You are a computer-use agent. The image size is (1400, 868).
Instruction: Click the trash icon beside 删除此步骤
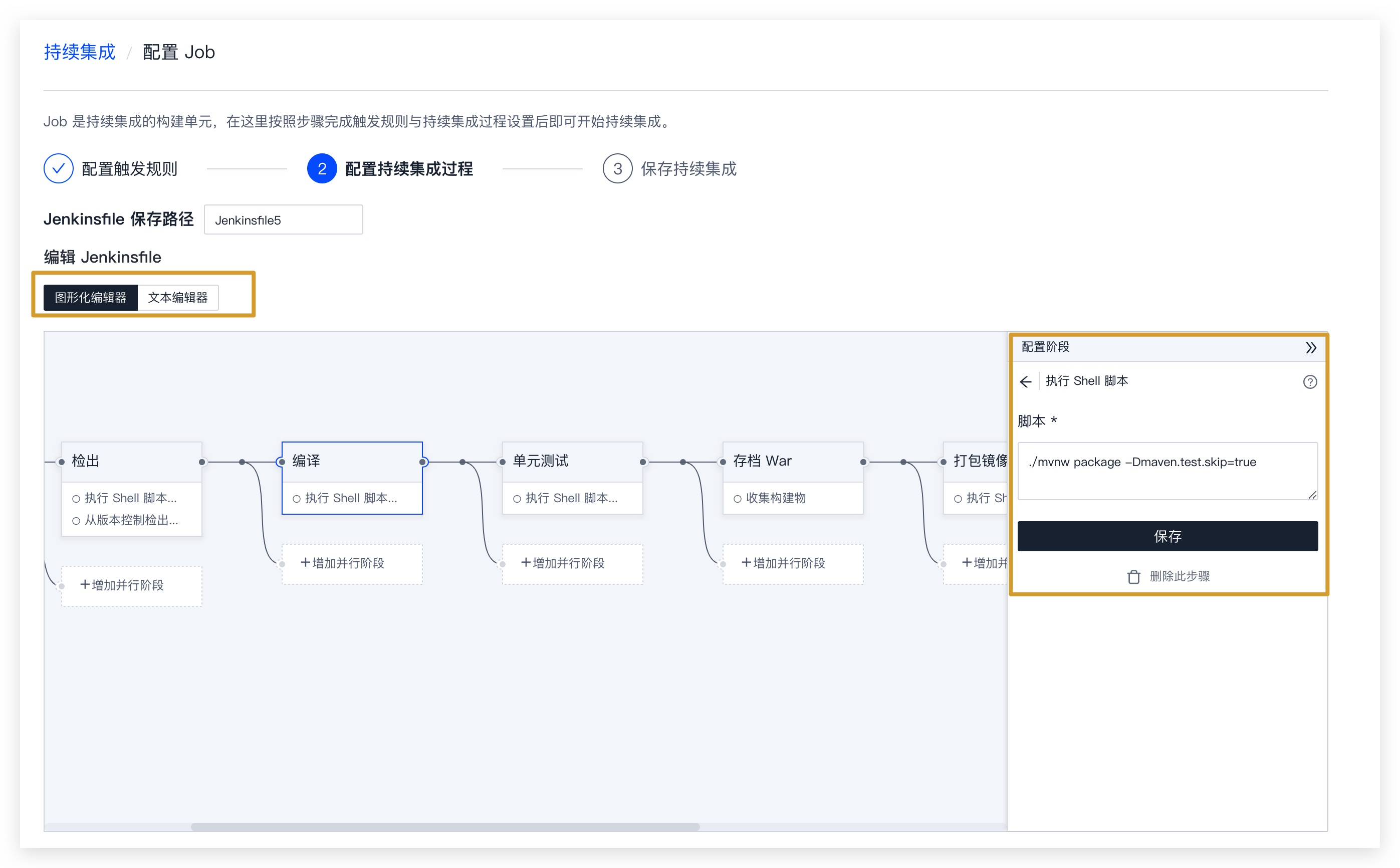tap(1134, 576)
